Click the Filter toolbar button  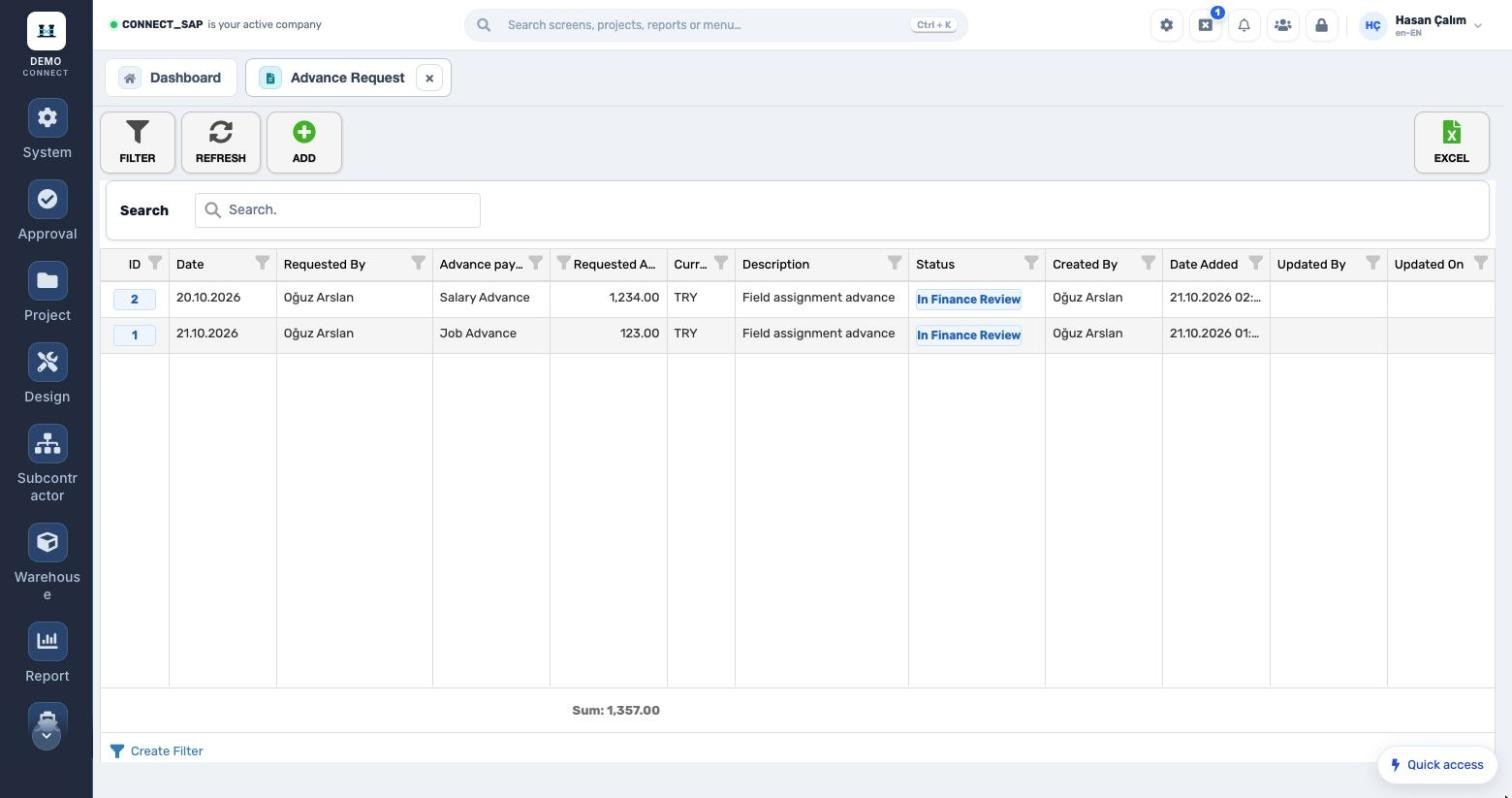pos(137,142)
